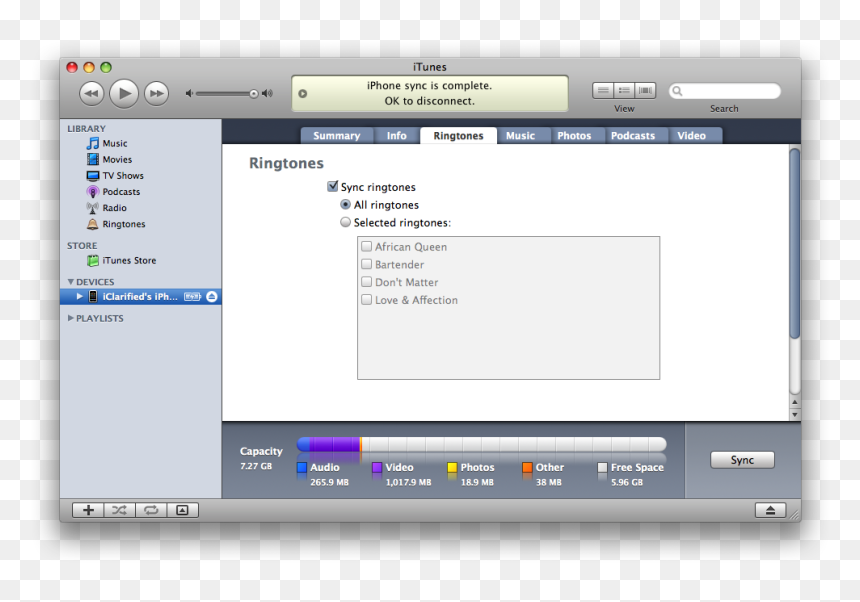Toggle shuffle mode
Screen dimensions: 860x602
(120, 510)
